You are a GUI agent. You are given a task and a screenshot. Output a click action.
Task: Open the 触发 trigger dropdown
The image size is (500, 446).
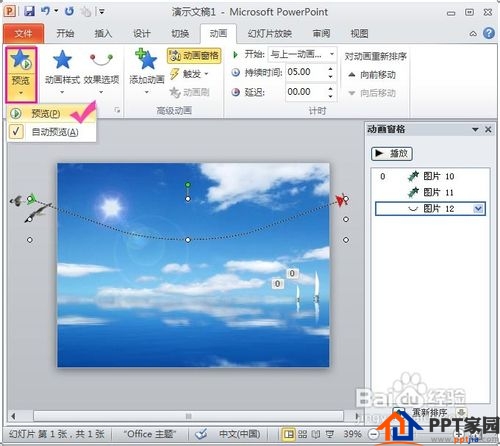point(189,74)
